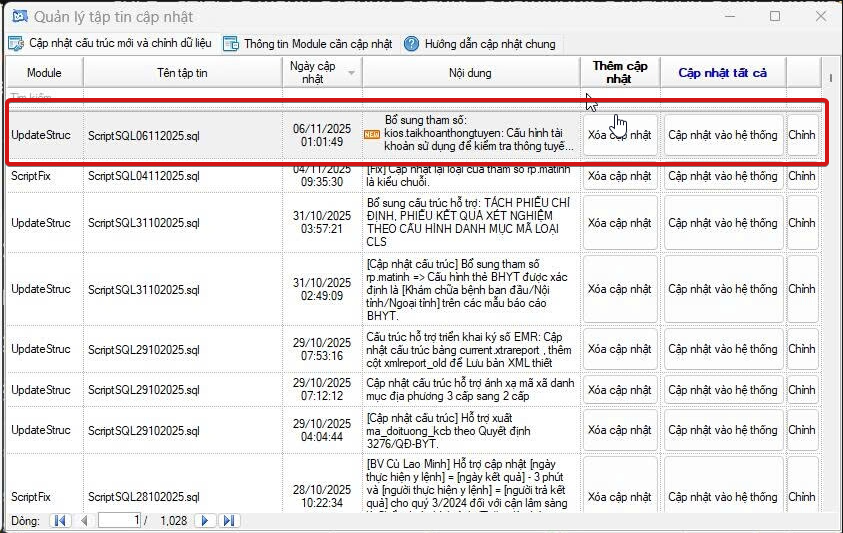This screenshot has width=843, height=533.
Task: Click Xóa cập nhật for ScriptSQL06112025.sql
Action: click(620, 135)
